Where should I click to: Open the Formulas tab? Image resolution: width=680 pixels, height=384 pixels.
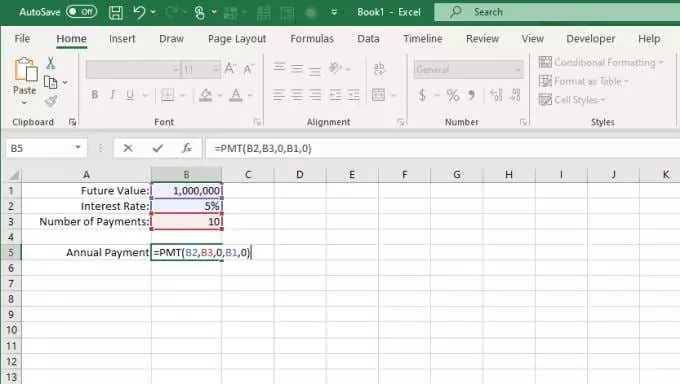click(x=312, y=39)
